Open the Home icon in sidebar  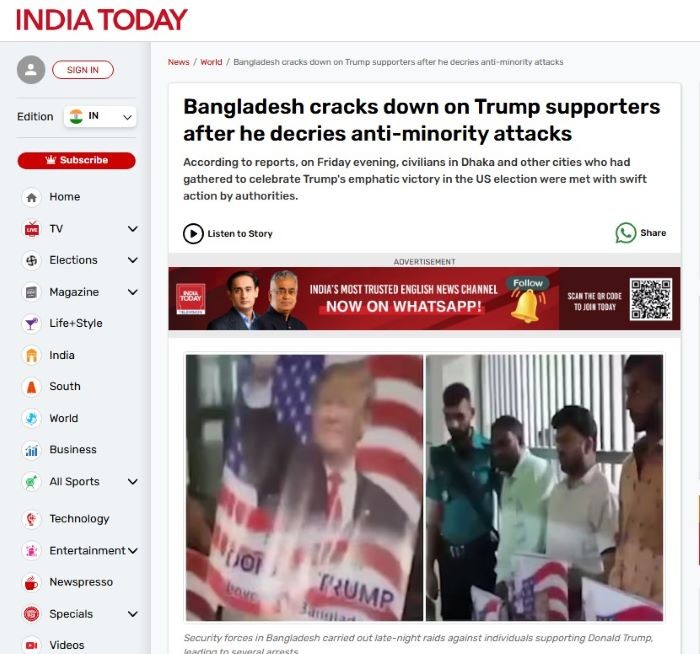31,197
